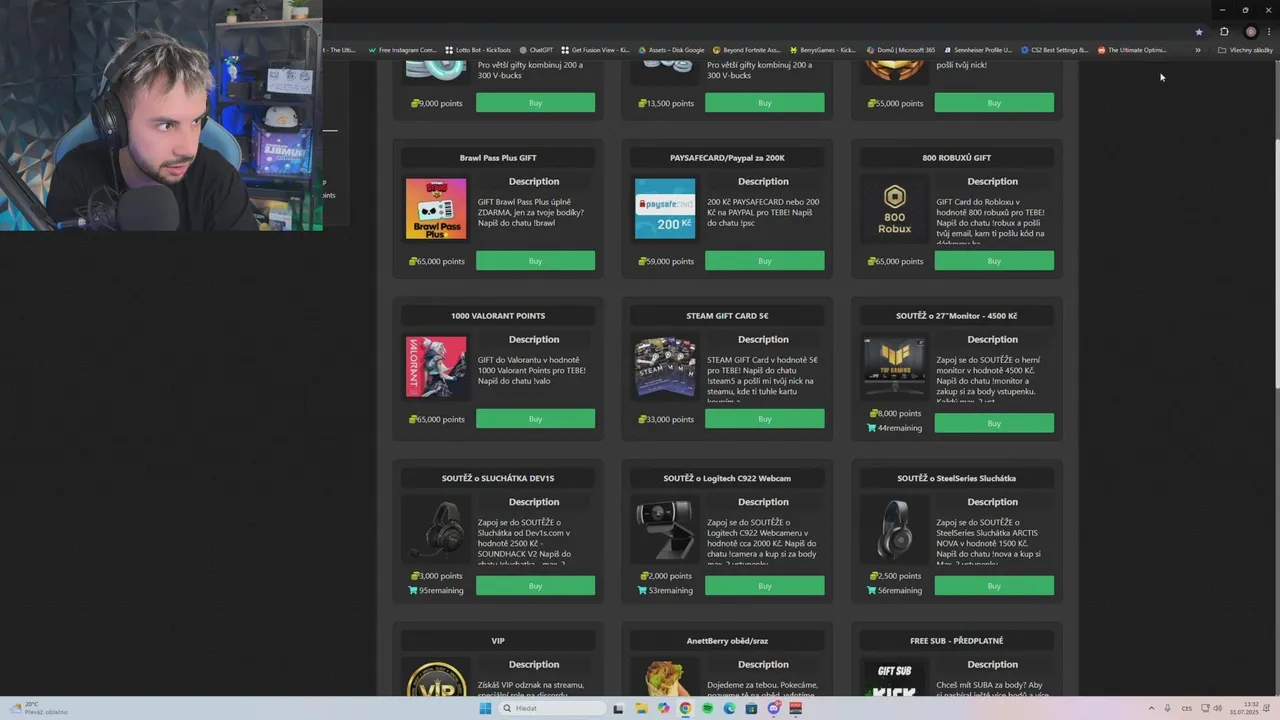Viewport: 1280px width, 720px height.
Task: Buy the 55,000 points item
Action: click(994, 103)
